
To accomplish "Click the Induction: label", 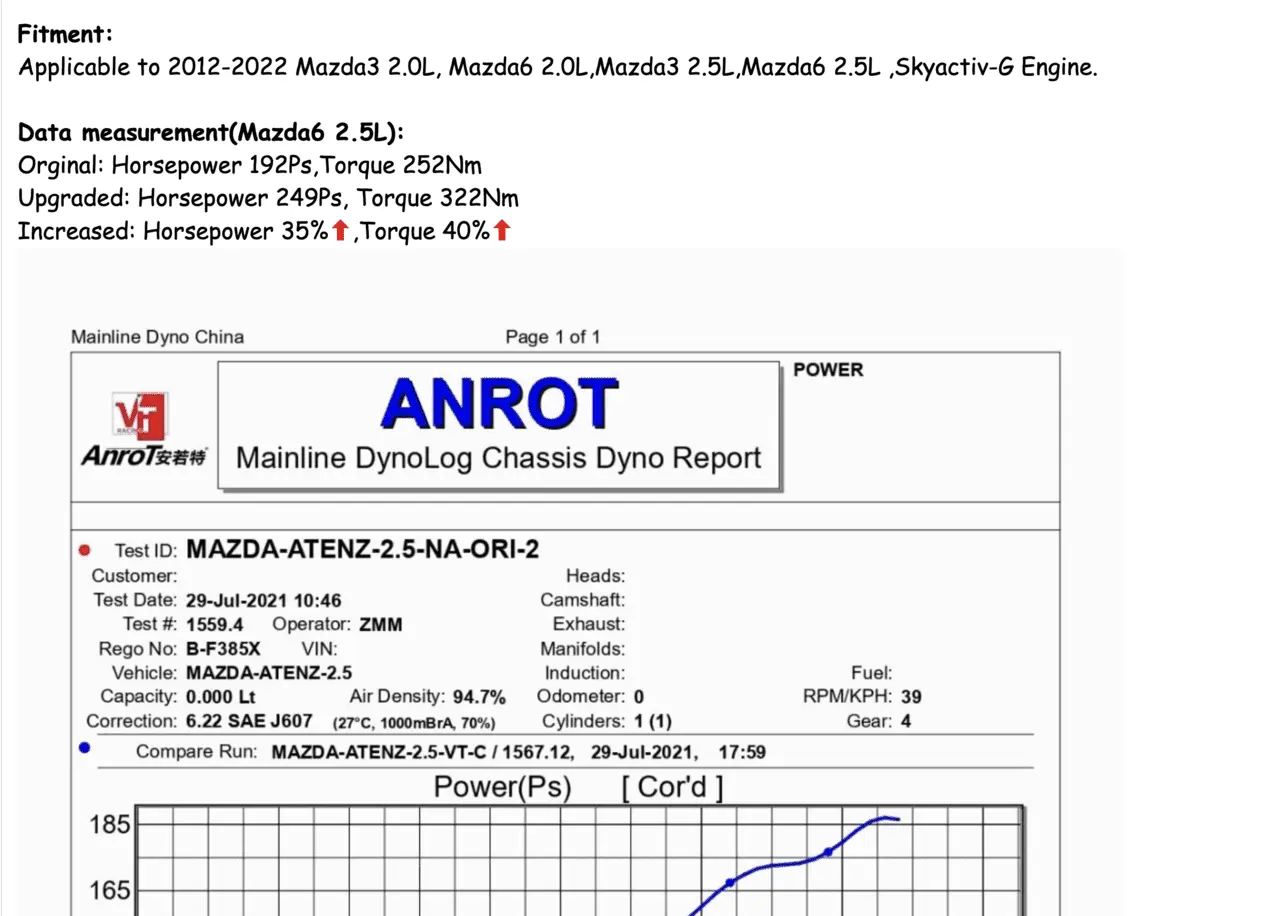I will [585, 673].
